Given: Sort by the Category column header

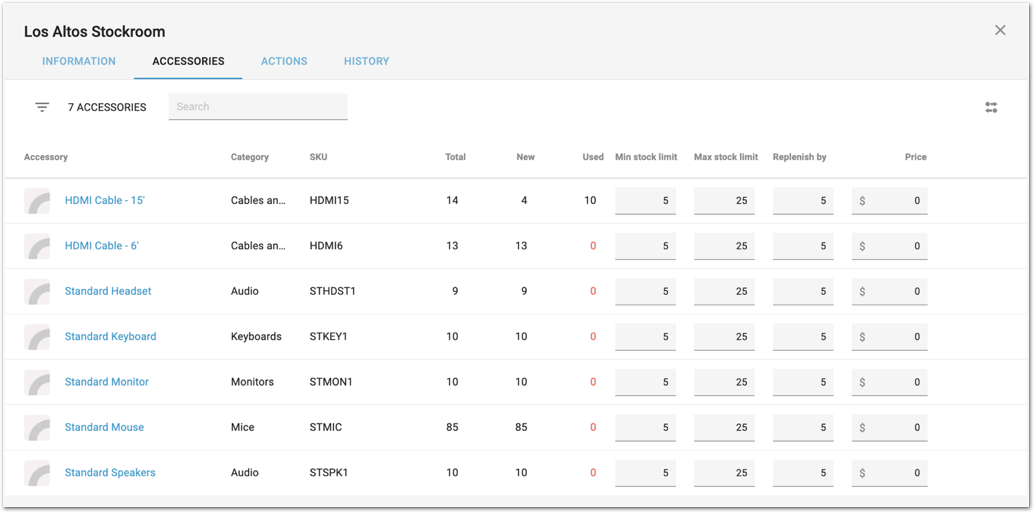Looking at the screenshot, I should coord(249,157).
